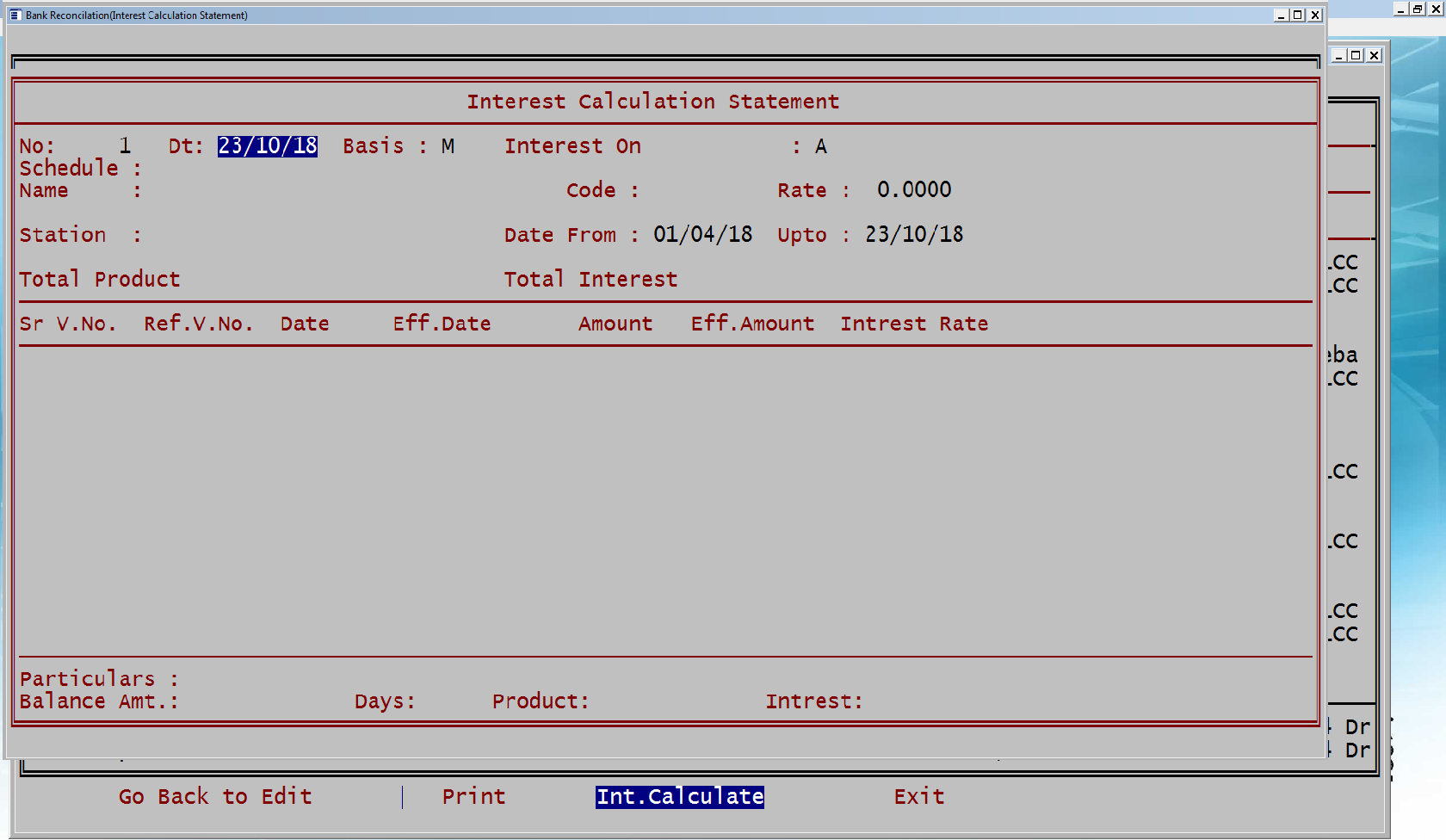
Task: Click the Bank Reconcilation title bar icon
Action: tap(15, 15)
